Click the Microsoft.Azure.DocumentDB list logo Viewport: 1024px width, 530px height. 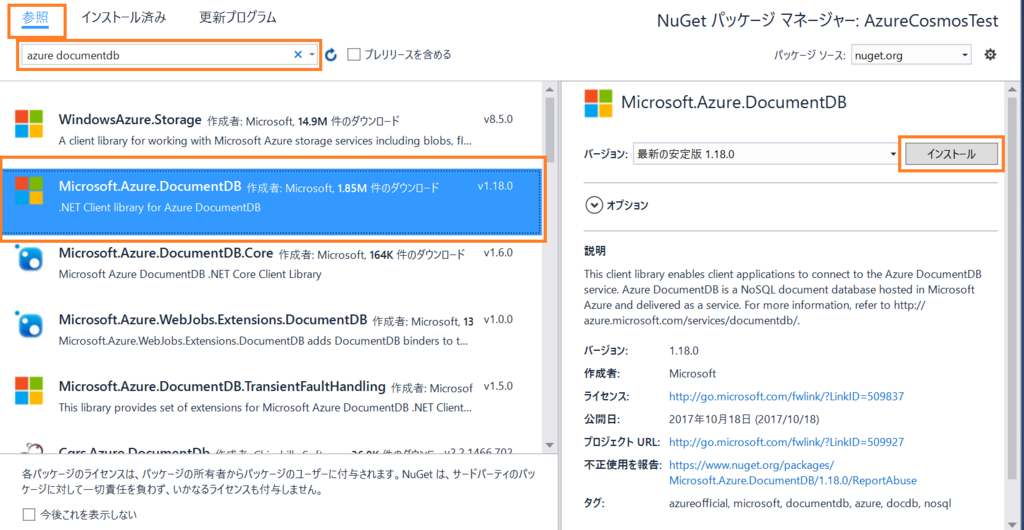click(29, 190)
